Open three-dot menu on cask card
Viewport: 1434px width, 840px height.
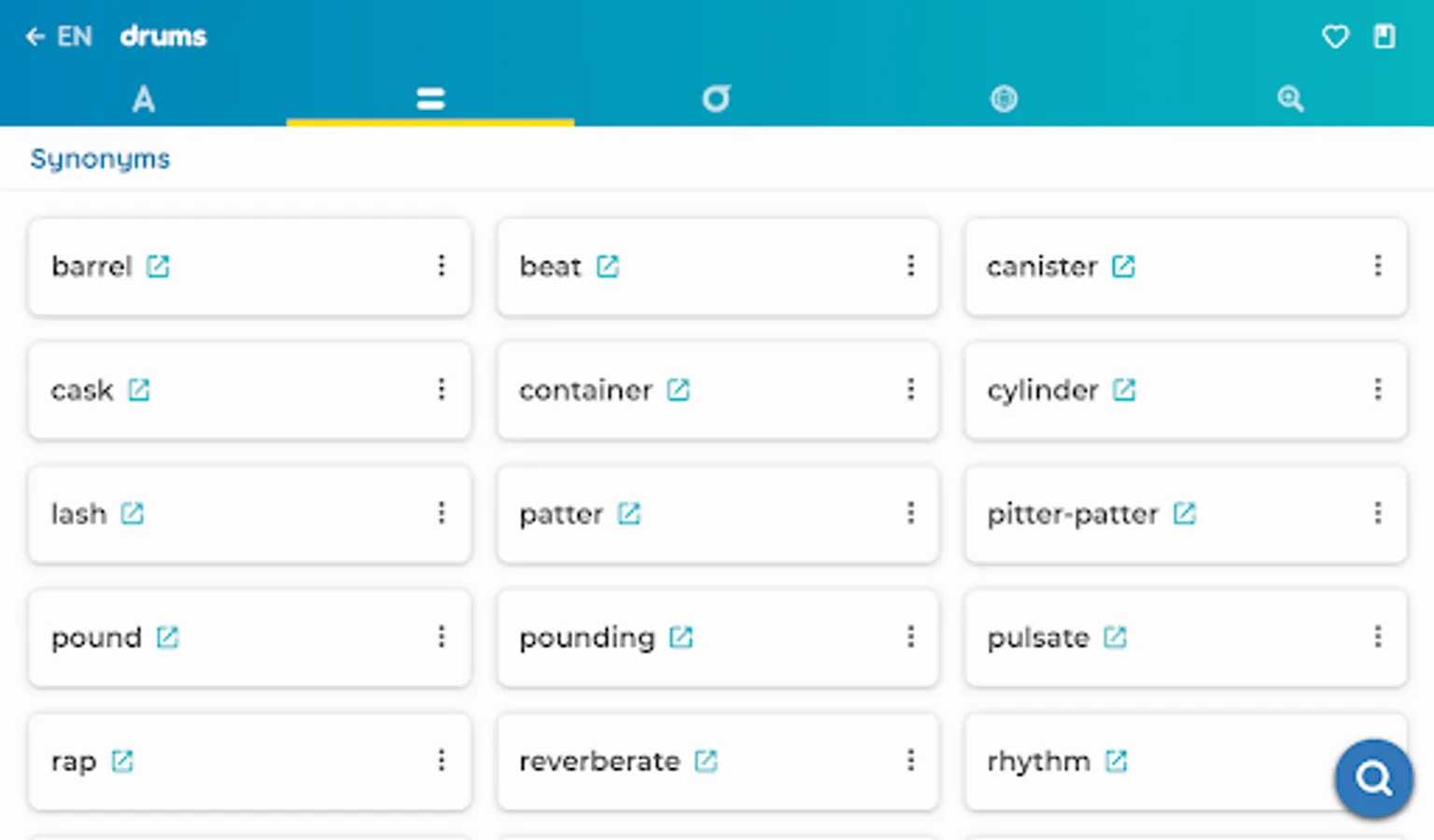point(442,389)
